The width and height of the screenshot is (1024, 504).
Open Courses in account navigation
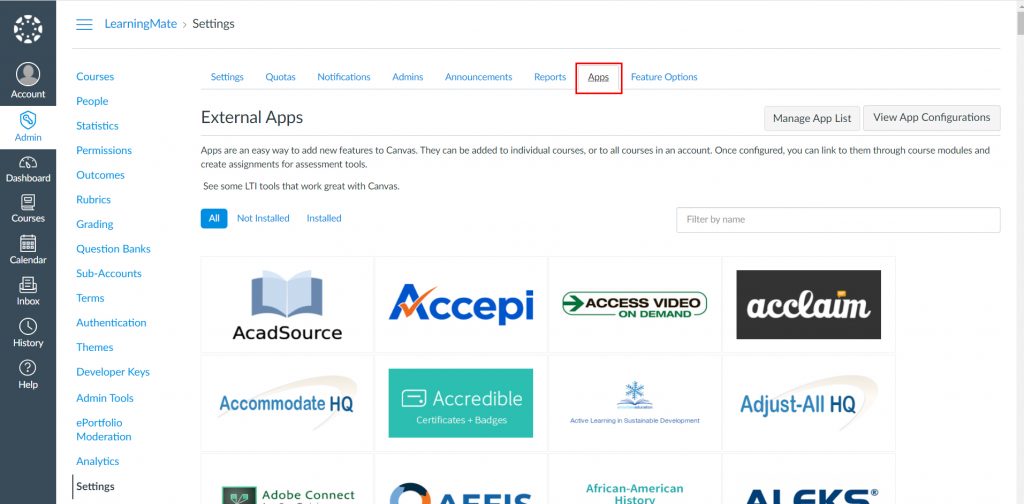point(95,76)
